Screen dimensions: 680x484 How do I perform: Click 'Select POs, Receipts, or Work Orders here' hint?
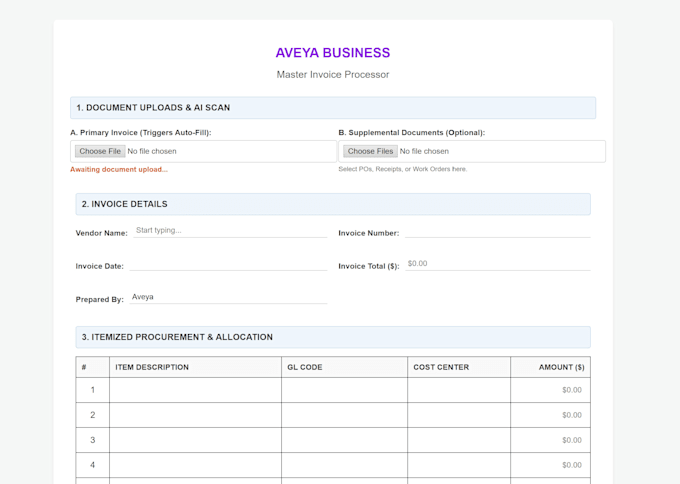402,169
